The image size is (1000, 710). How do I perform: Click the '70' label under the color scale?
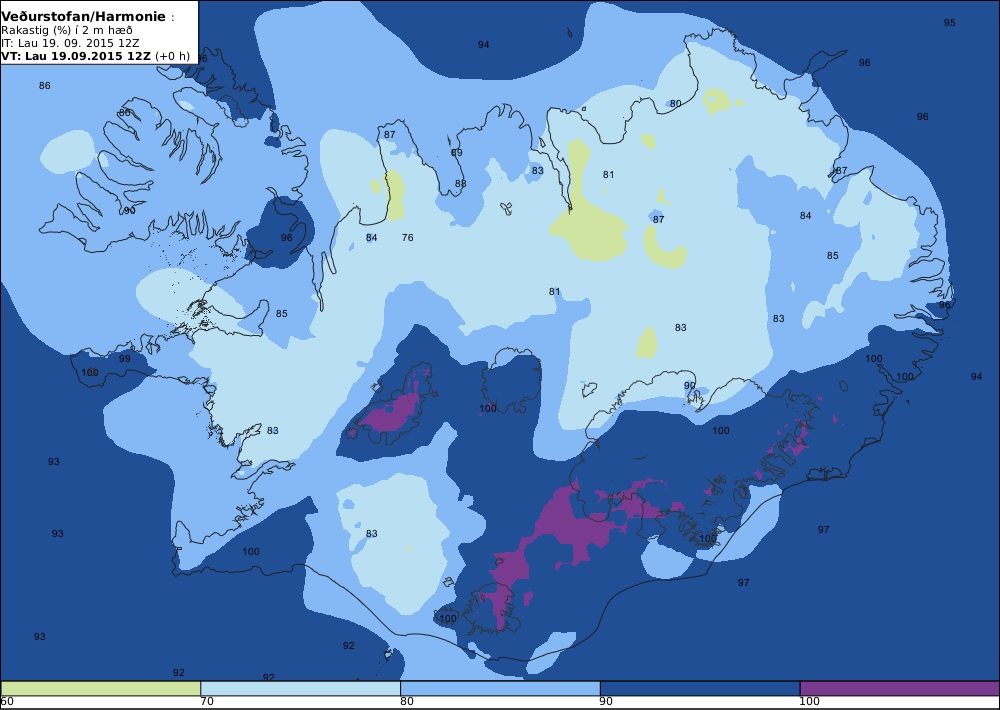(x=207, y=702)
